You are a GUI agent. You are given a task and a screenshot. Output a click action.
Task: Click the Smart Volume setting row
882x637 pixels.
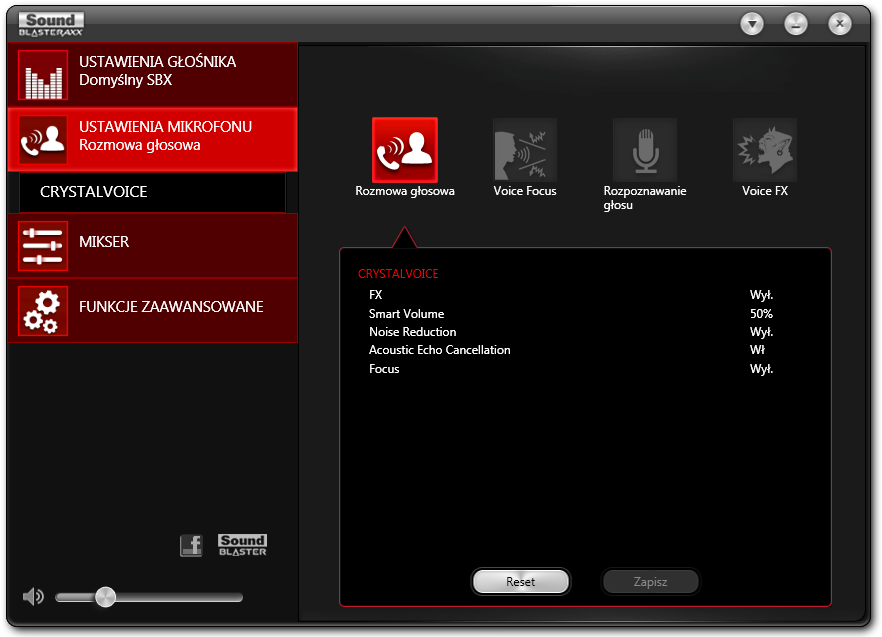tap(572, 313)
